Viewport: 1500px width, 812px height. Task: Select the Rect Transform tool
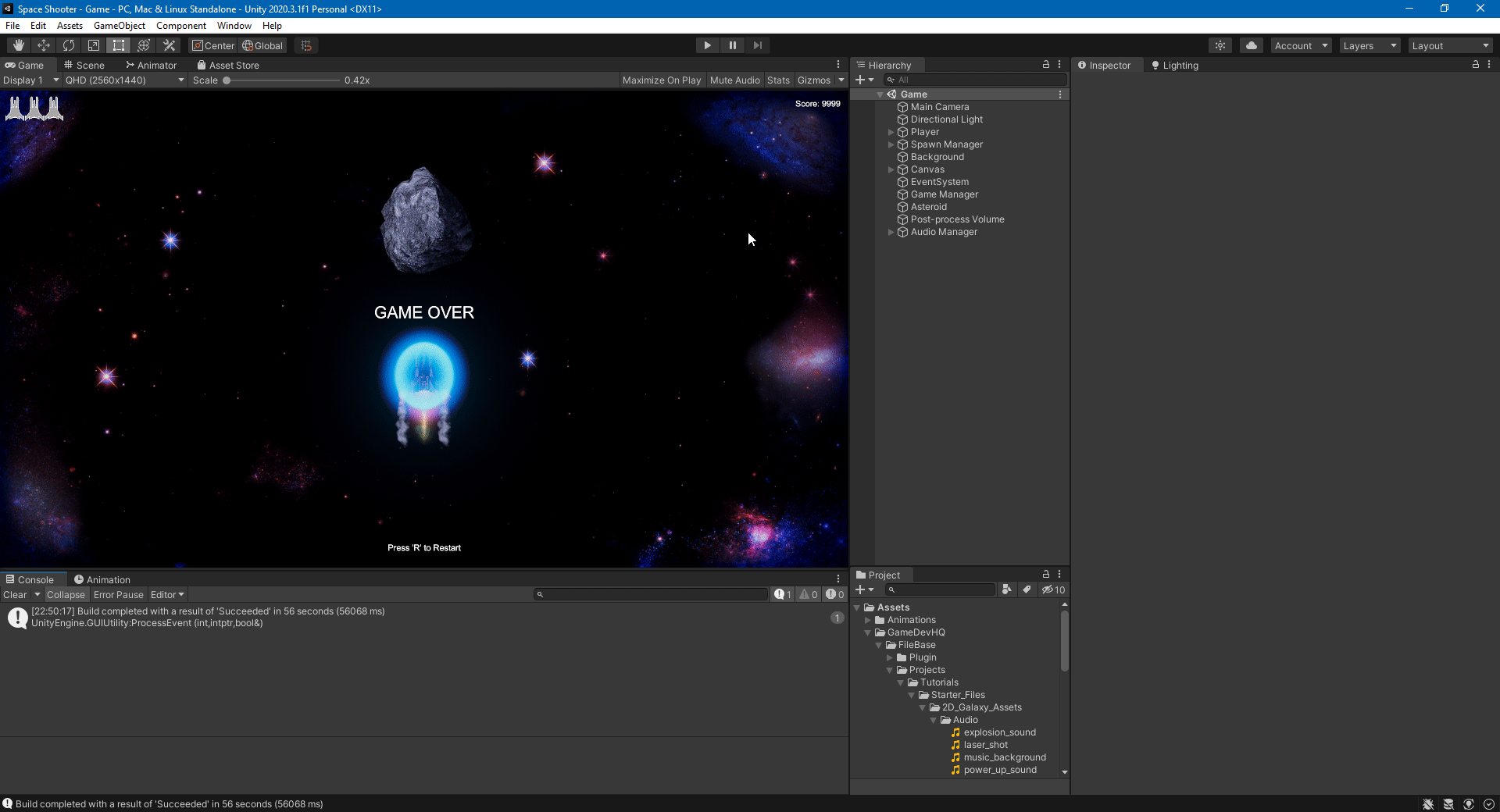click(119, 45)
